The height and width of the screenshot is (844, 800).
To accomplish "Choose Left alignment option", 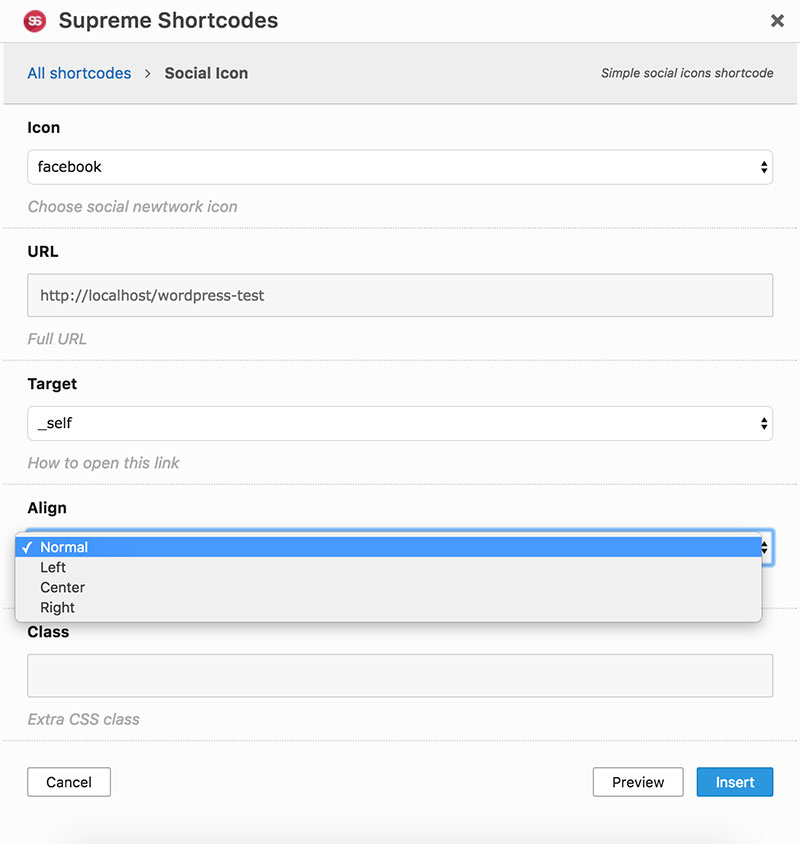I will click(x=53, y=567).
